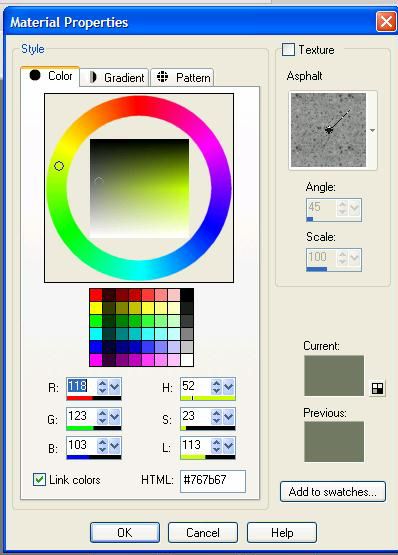The image size is (398, 555).
Task: Click the saturation/lightness square picker
Action: coord(139,188)
